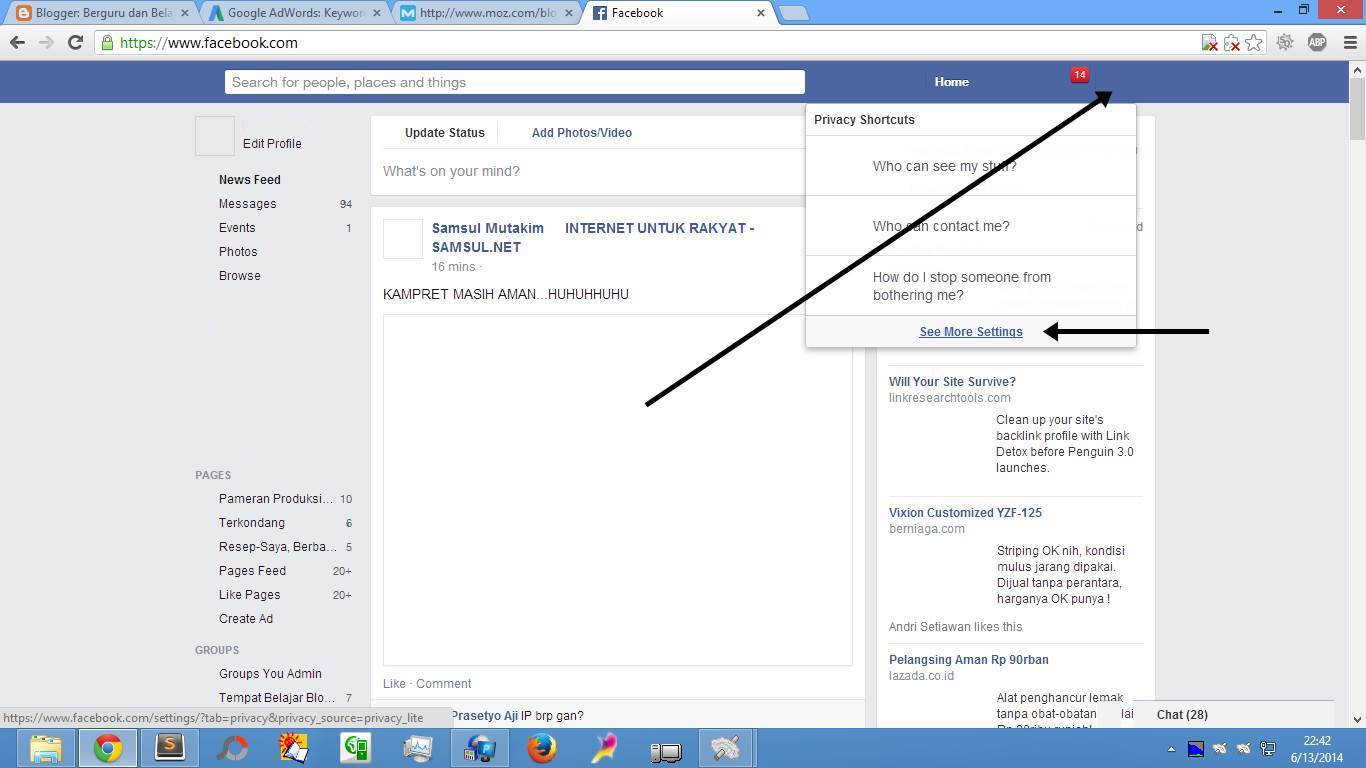This screenshot has height=768, width=1366.
Task: Open Photos in the left sidebar
Action: pyautogui.click(x=238, y=252)
